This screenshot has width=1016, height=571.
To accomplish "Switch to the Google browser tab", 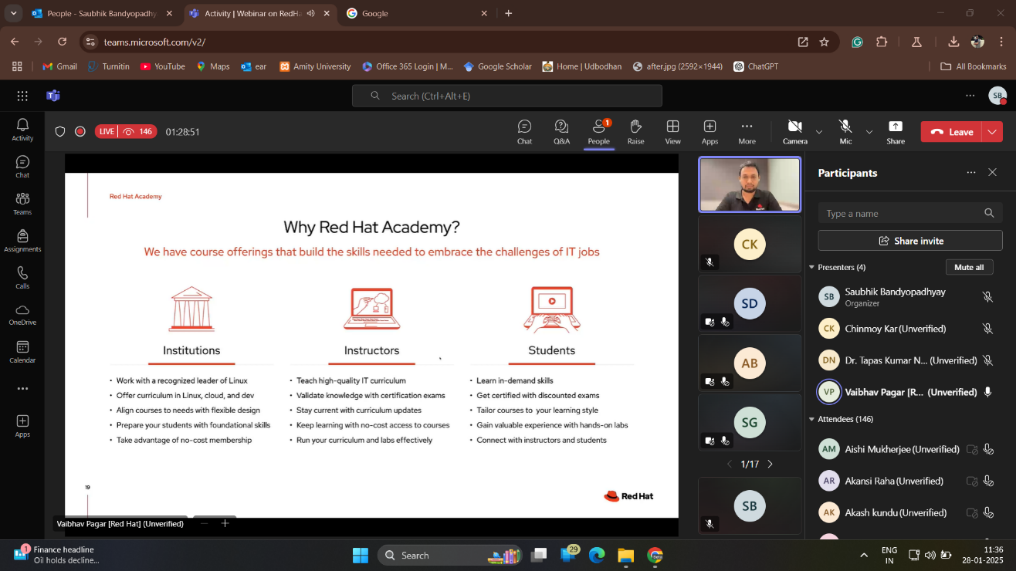I will click(417, 13).
